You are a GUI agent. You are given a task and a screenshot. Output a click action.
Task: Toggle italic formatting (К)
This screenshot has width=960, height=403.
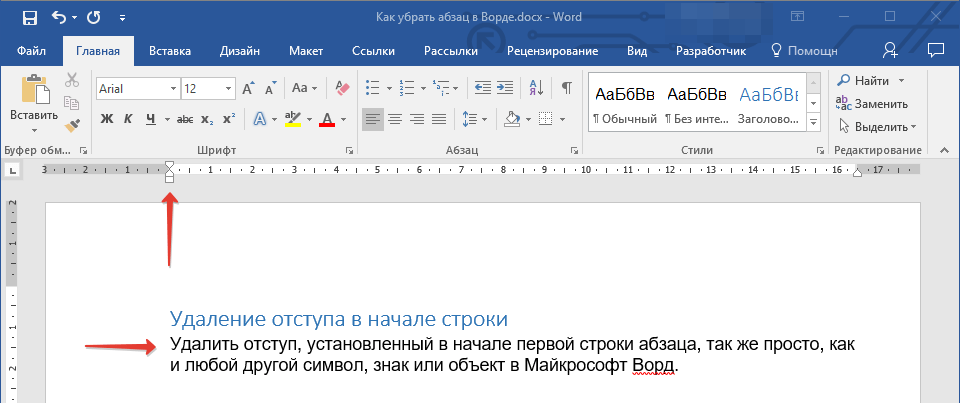(x=128, y=120)
